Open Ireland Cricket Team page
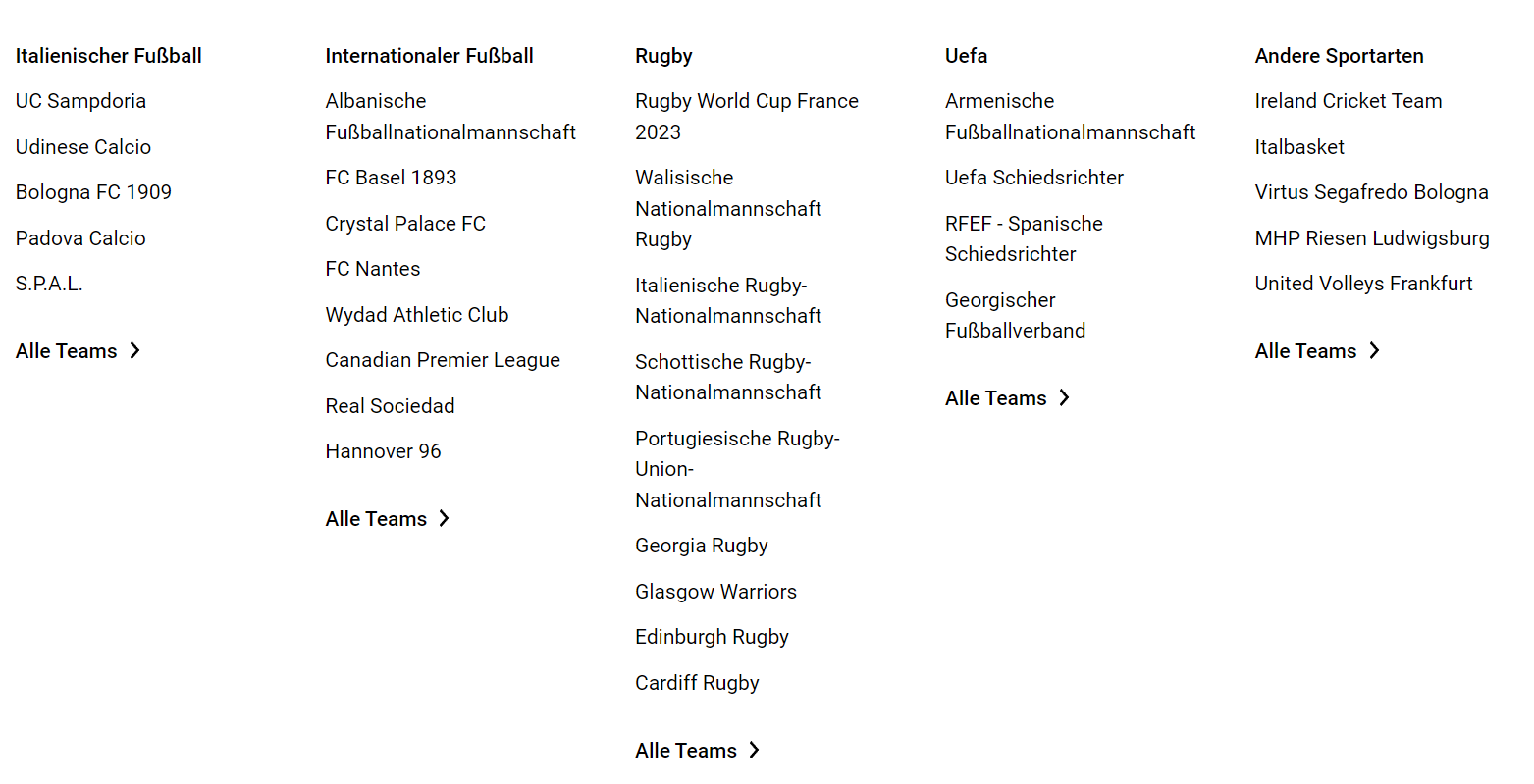1534x784 pixels. pyautogui.click(x=1349, y=101)
